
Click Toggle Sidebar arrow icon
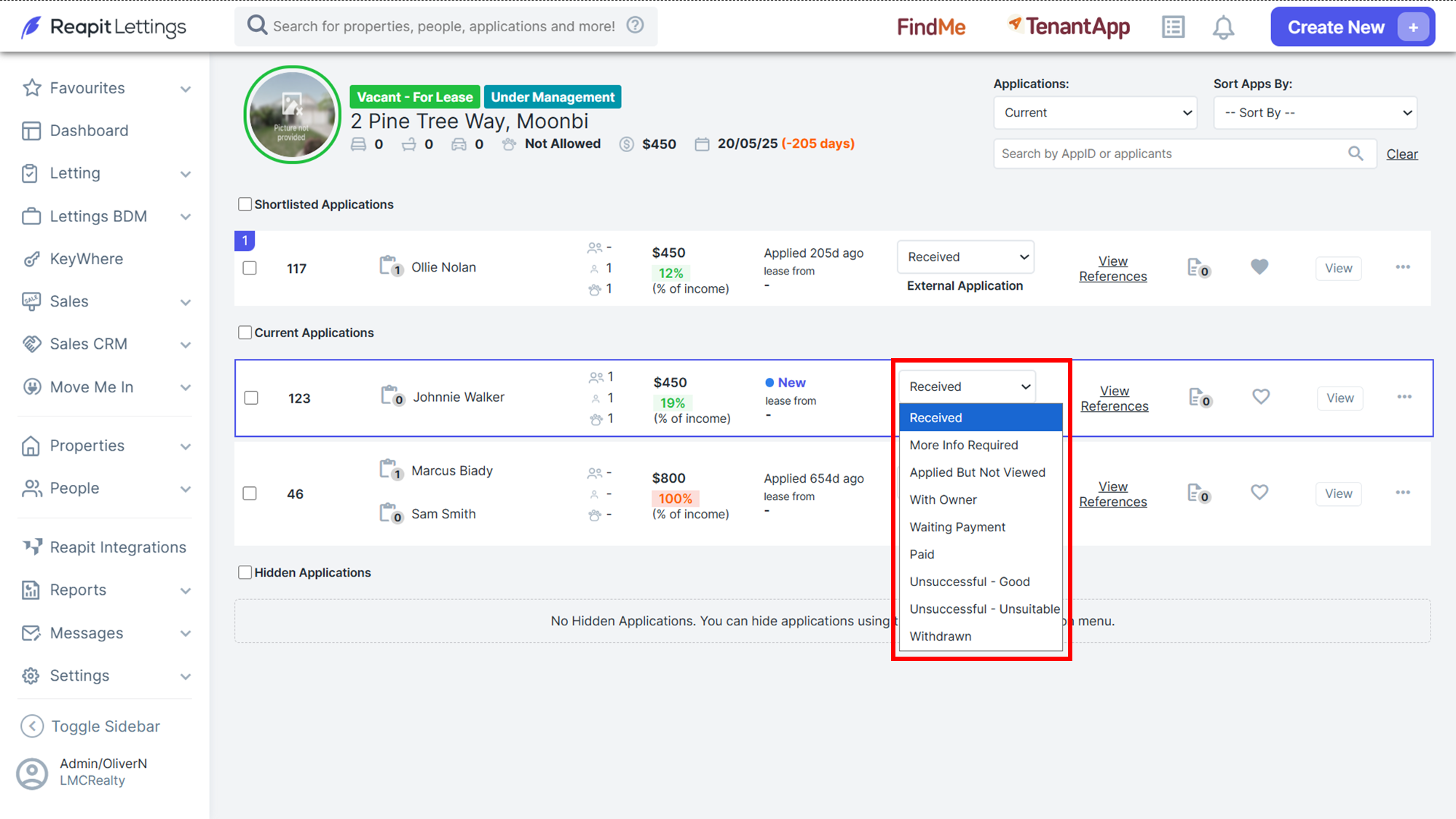32,726
